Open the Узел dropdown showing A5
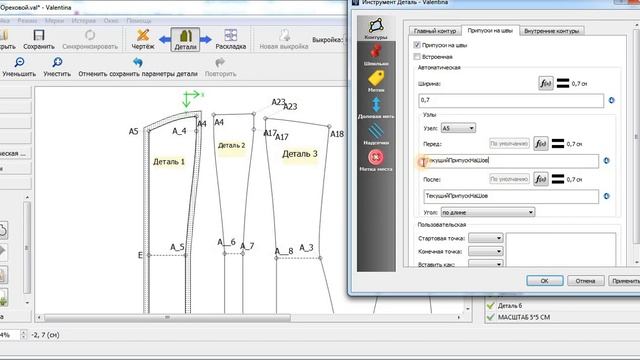This screenshot has height=360, width=640. pos(458,128)
